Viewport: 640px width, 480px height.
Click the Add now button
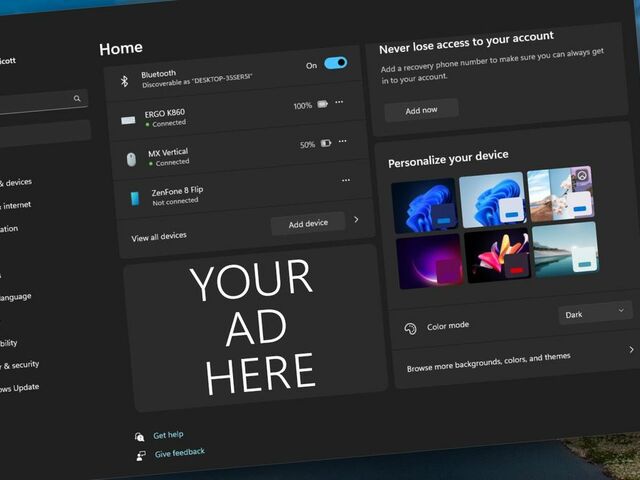[421, 110]
